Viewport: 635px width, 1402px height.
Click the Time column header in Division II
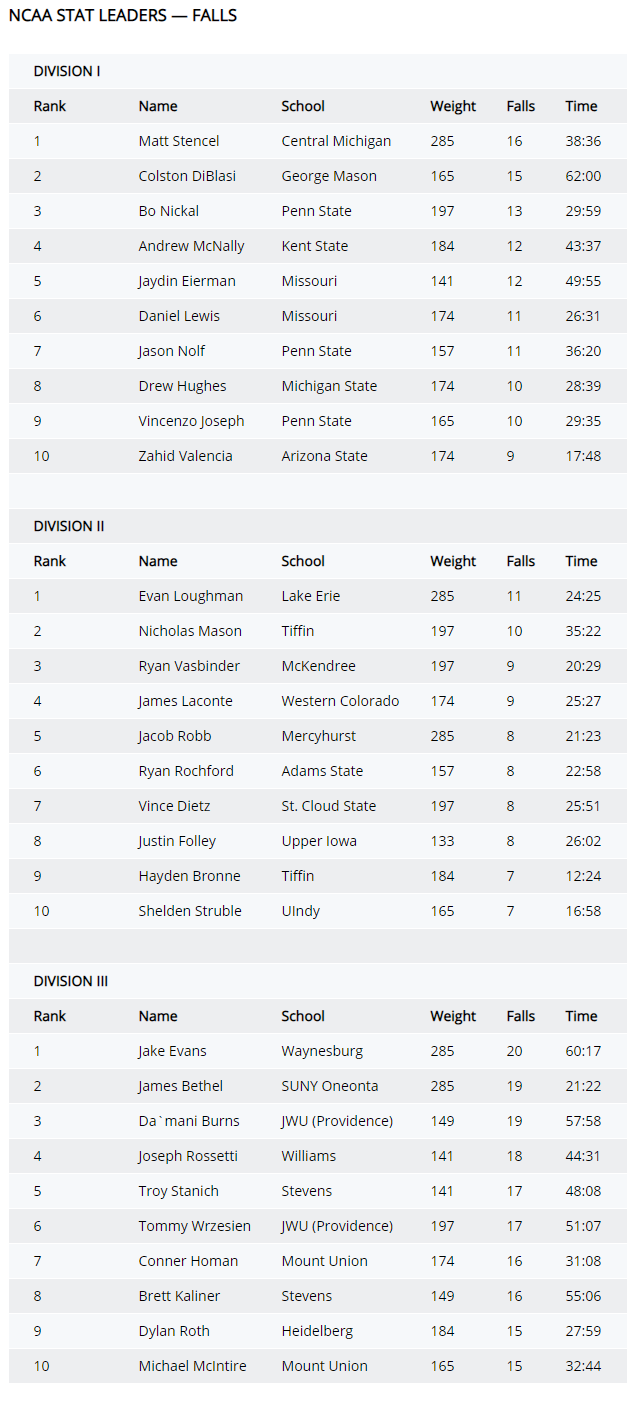click(x=581, y=561)
